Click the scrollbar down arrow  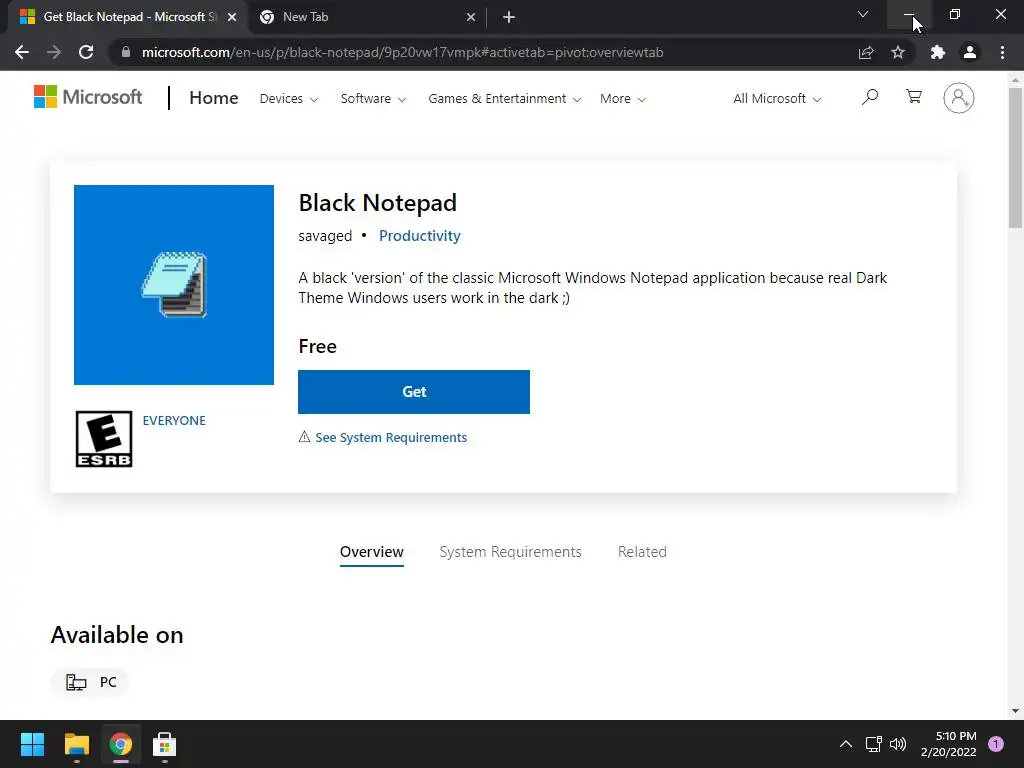[1015, 711]
